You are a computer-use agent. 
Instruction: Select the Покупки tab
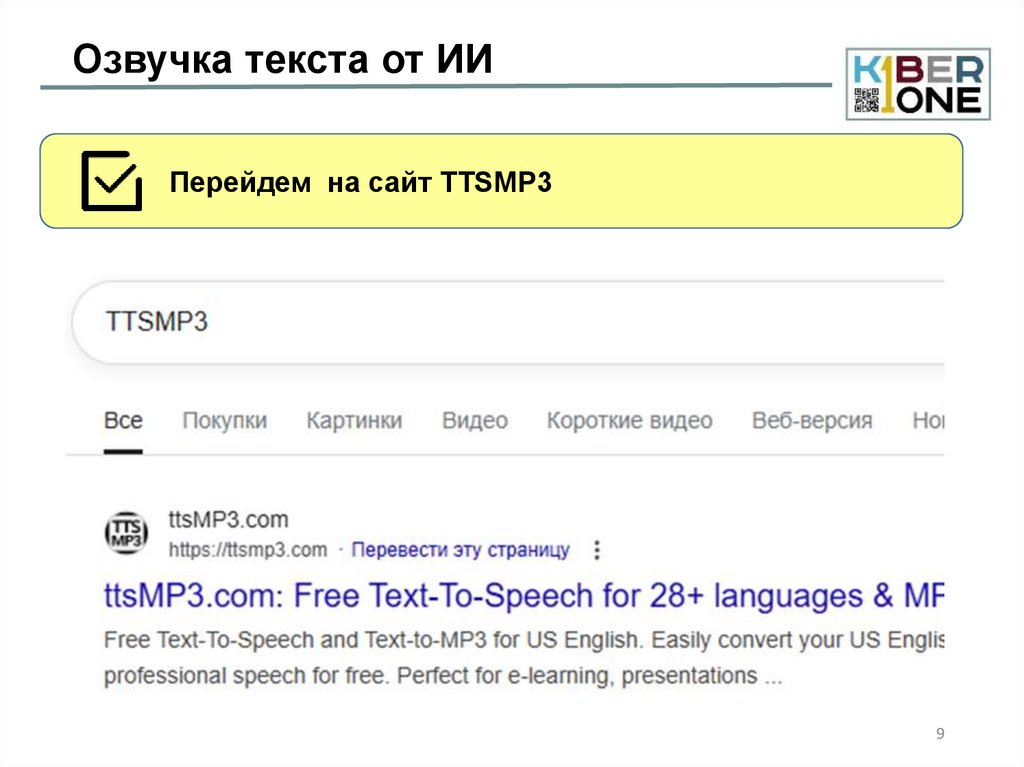(x=224, y=421)
